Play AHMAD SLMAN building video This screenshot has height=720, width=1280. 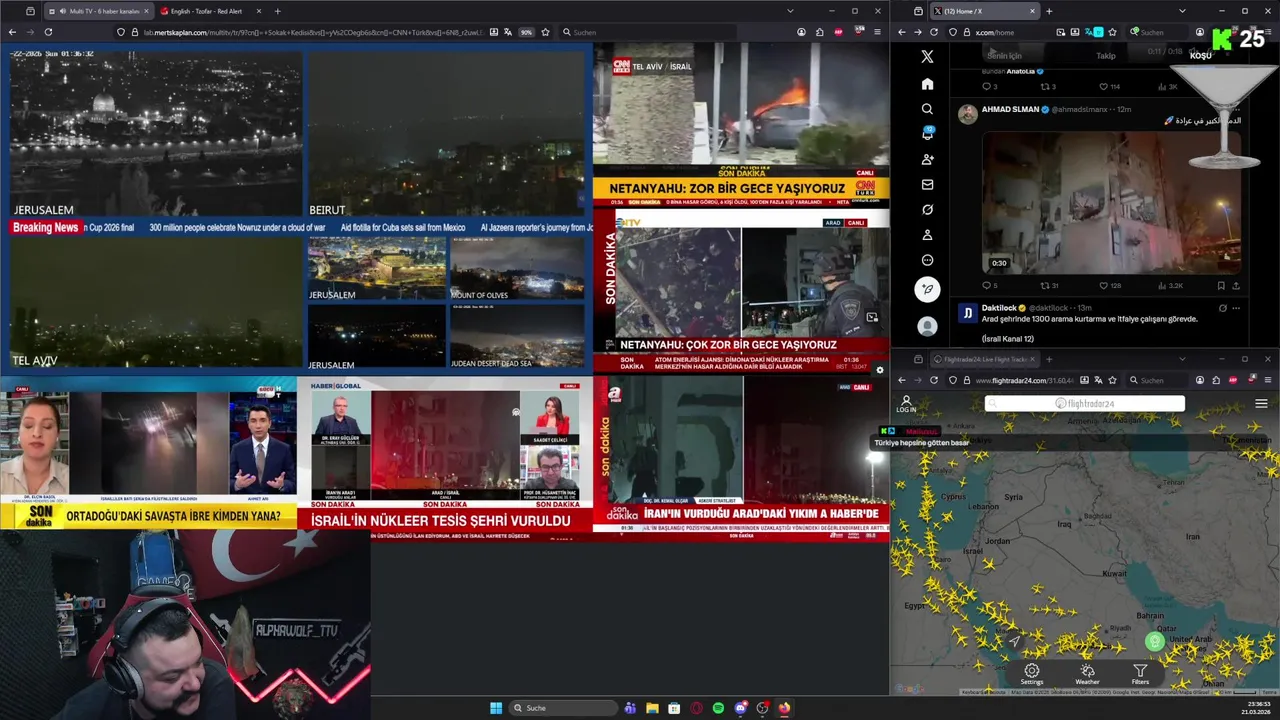pos(1111,203)
